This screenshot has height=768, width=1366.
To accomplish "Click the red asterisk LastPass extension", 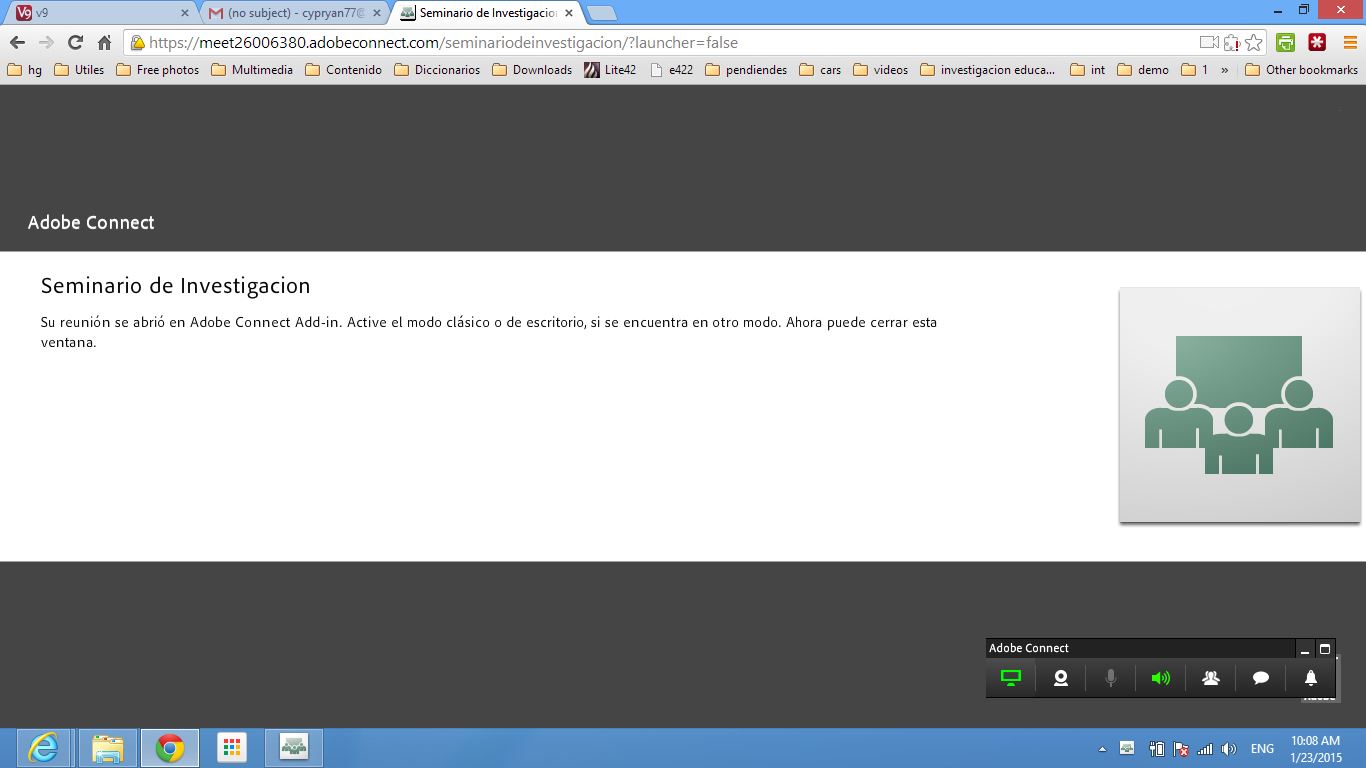I will tap(1317, 42).
